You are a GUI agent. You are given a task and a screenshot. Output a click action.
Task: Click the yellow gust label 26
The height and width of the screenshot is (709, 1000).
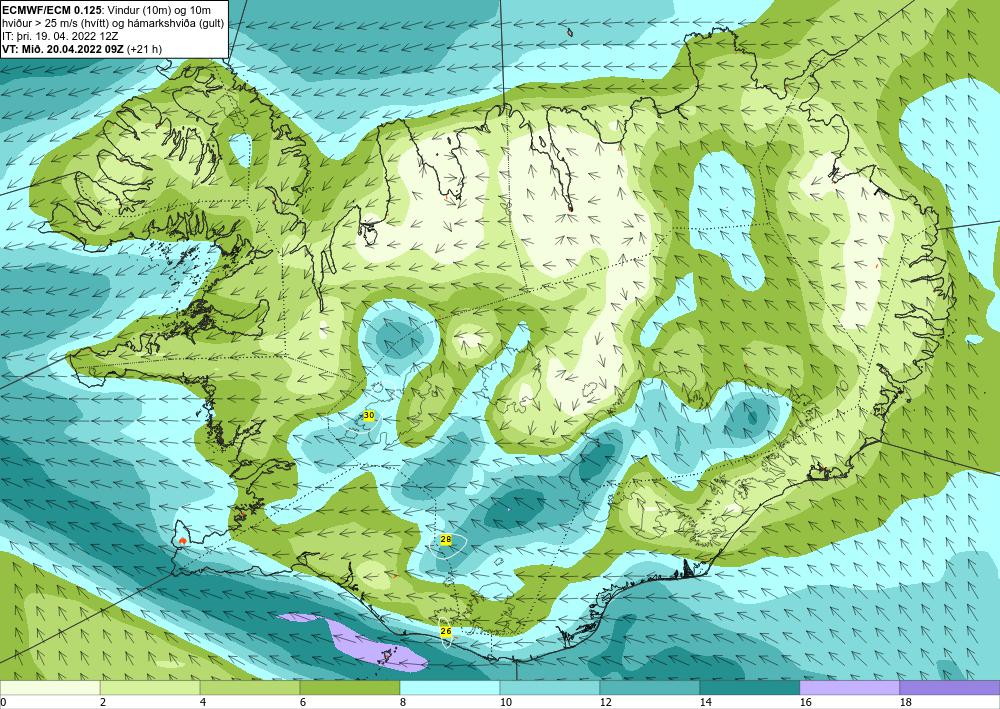[446, 631]
